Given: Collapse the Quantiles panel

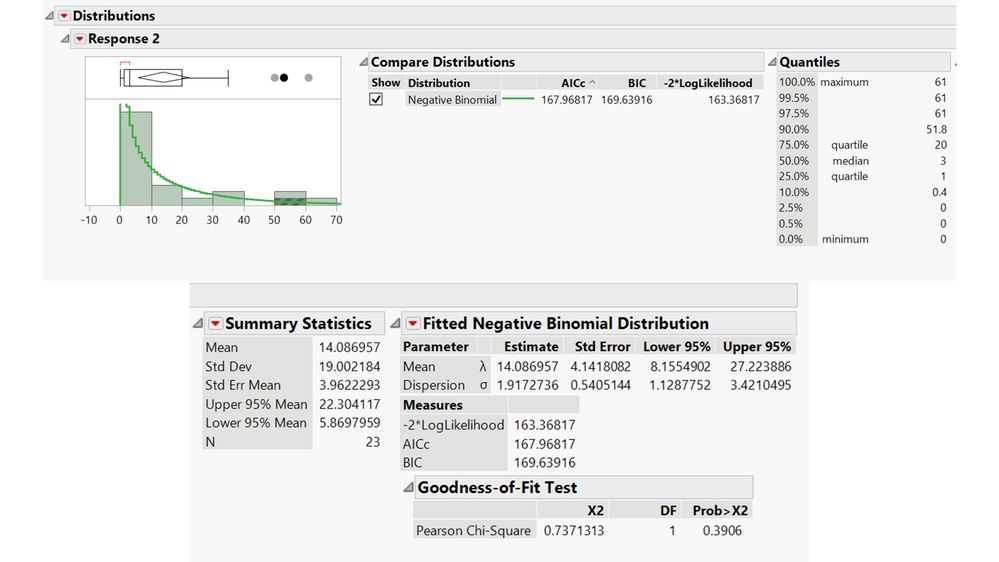Looking at the screenshot, I should [x=773, y=62].
